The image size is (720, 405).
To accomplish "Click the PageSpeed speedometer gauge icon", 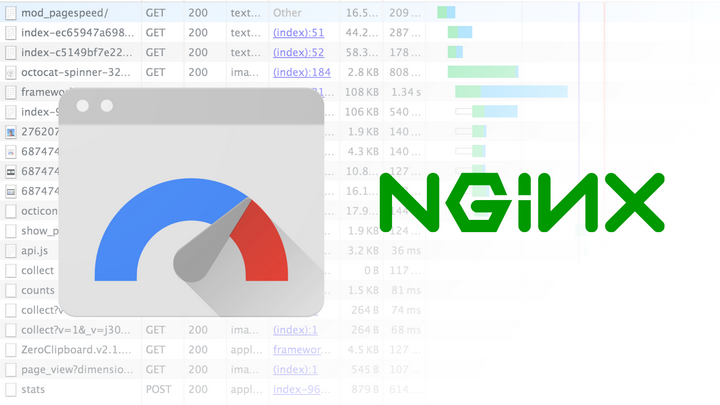I will pos(191,206).
